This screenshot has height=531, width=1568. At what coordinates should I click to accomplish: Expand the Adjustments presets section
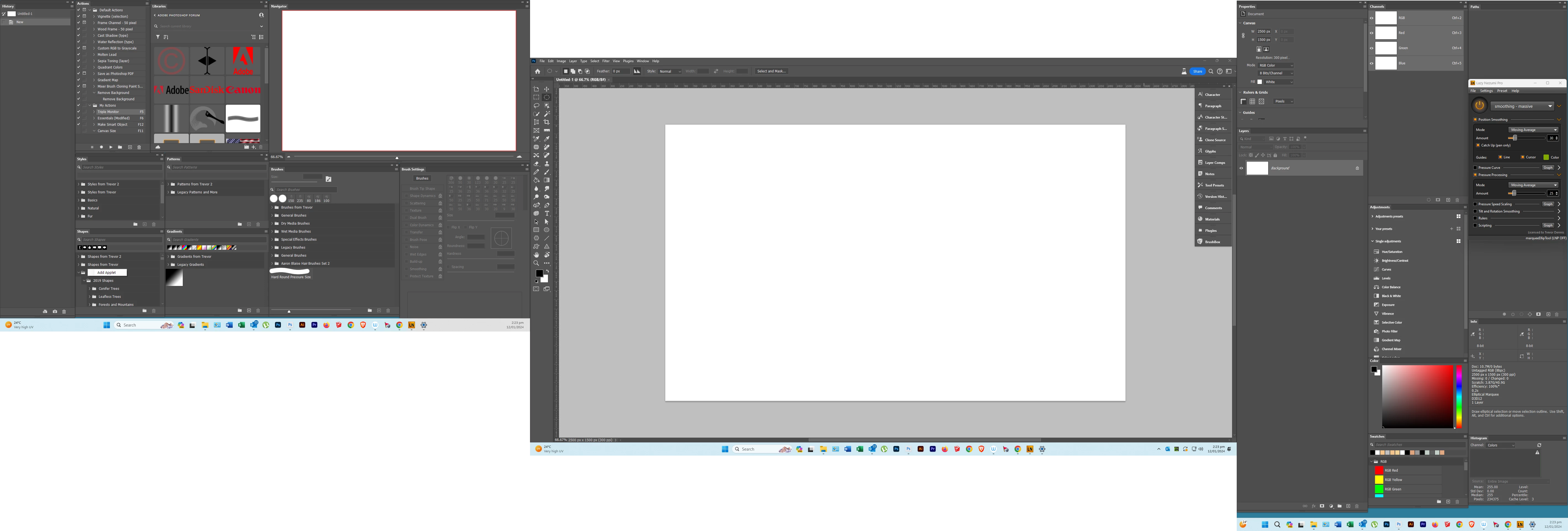1372,216
